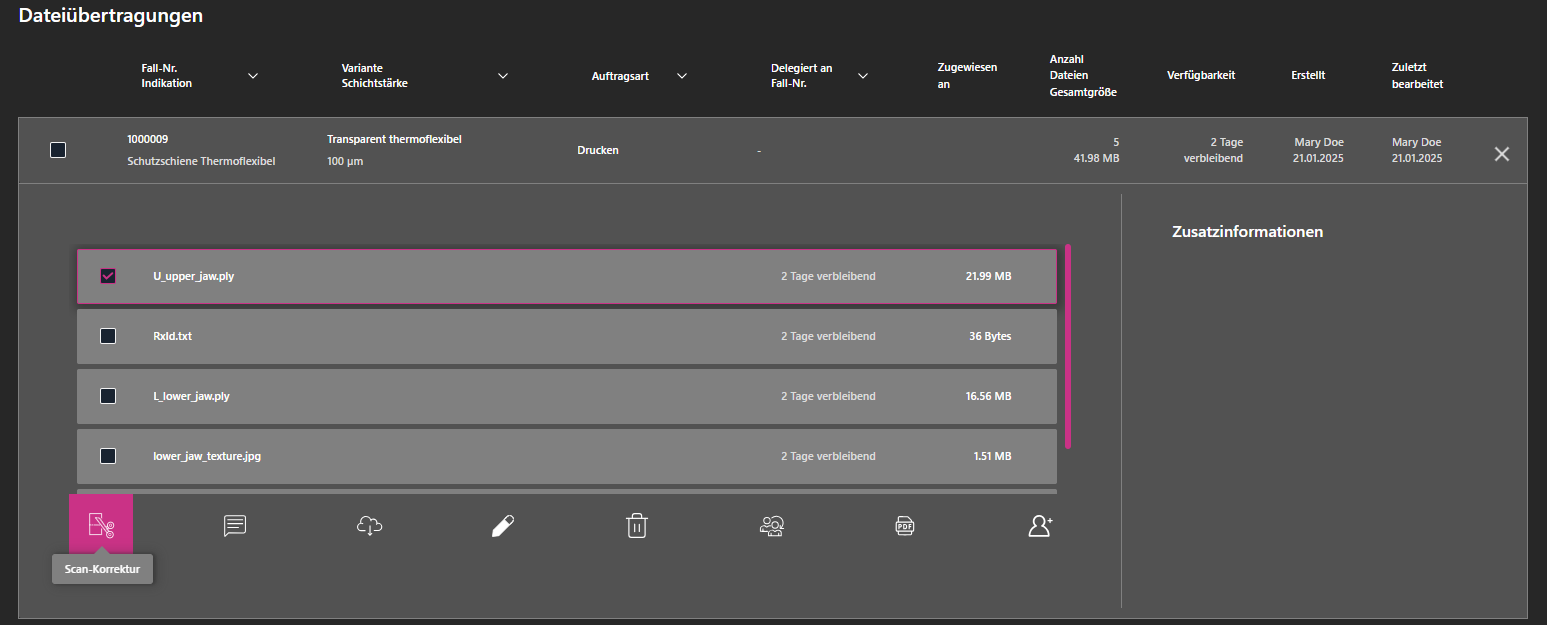The height and width of the screenshot is (625, 1547).
Task: Click the cloud download icon
Action: point(369,526)
